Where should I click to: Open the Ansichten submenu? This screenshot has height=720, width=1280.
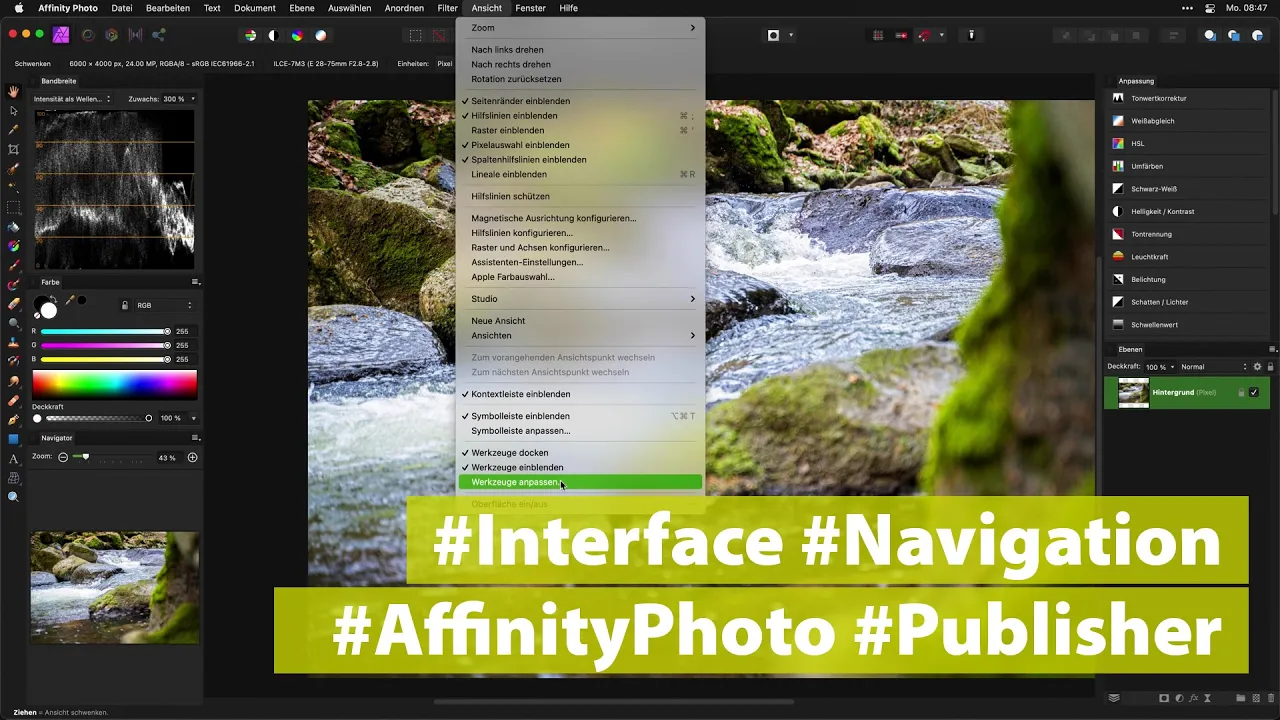(580, 336)
